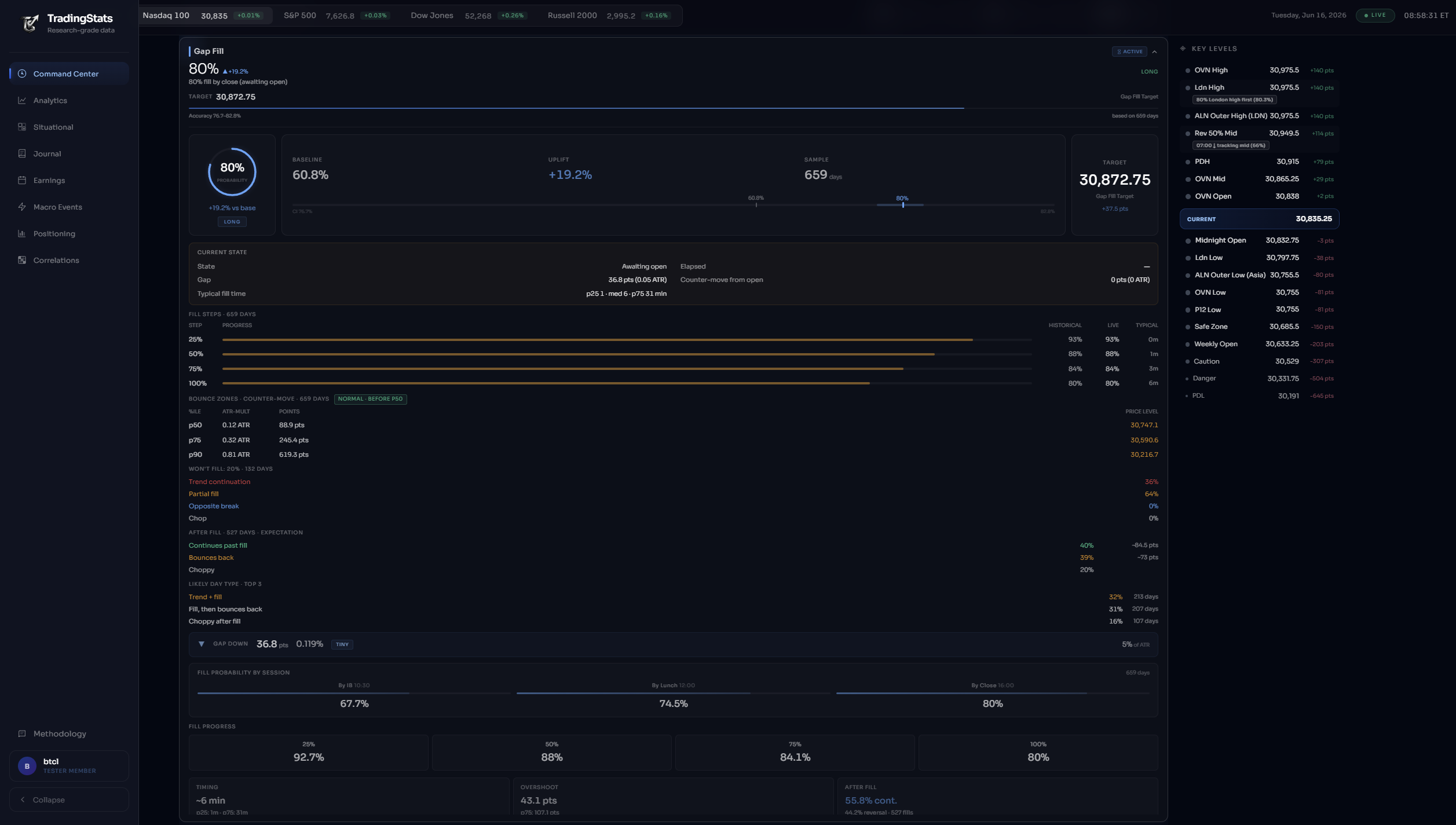
Task: Select the PDH key level
Action: pyautogui.click(x=1259, y=162)
